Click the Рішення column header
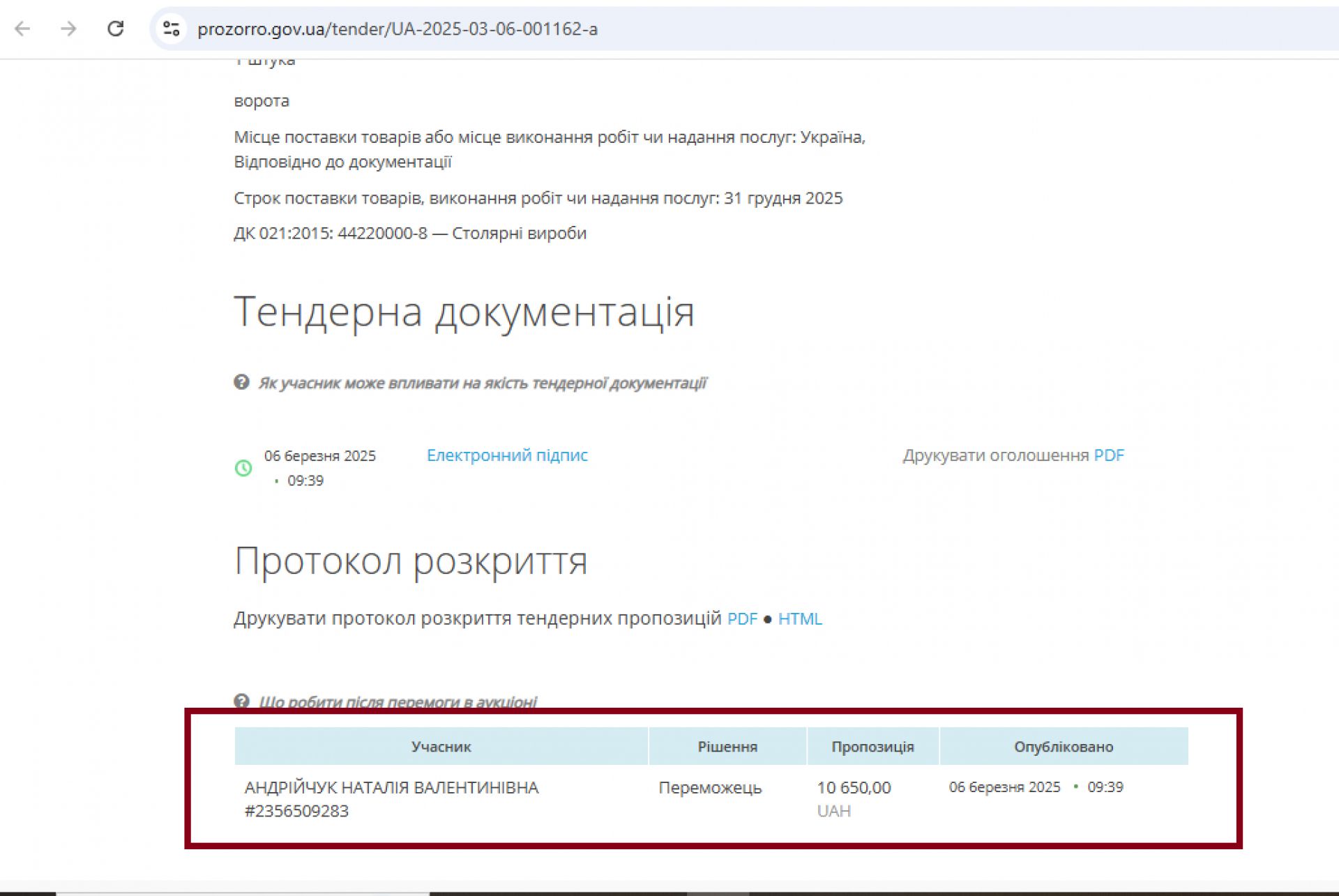The width and height of the screenshot is (1339, 896). tap(727, 747)
